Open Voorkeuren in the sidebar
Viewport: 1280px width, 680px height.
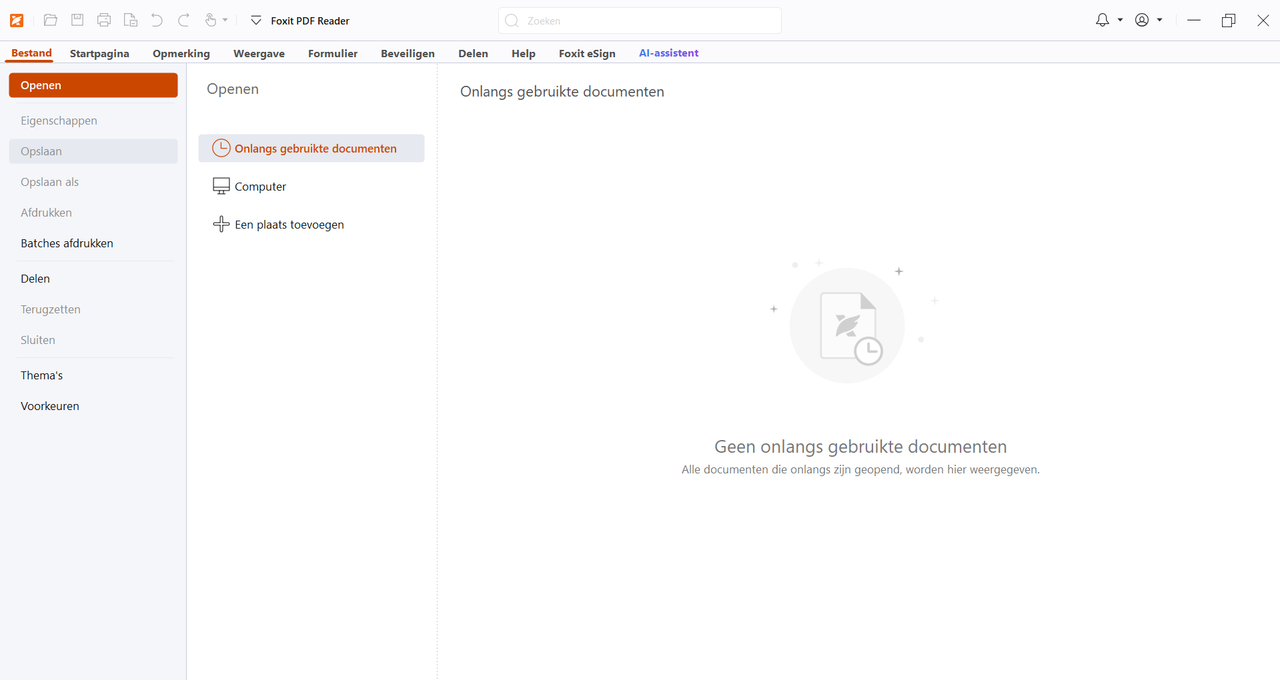(x=93, y=407)
